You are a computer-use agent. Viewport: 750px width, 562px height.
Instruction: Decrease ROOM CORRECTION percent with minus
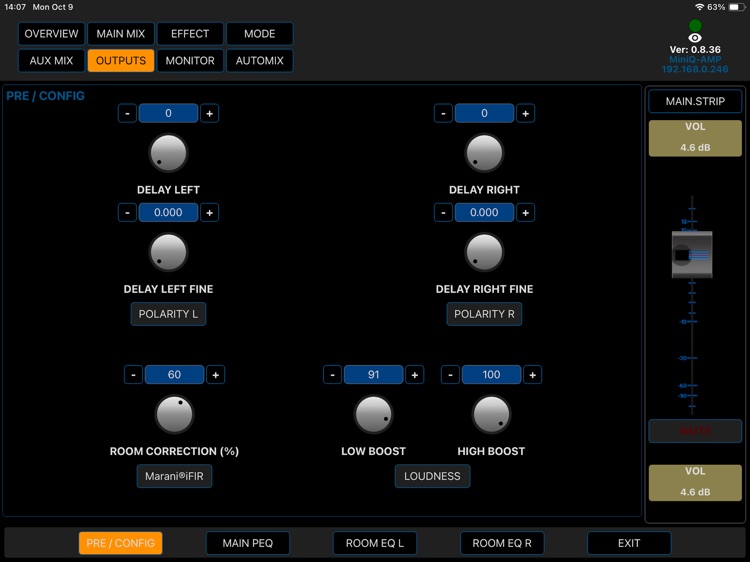(133, 375)
